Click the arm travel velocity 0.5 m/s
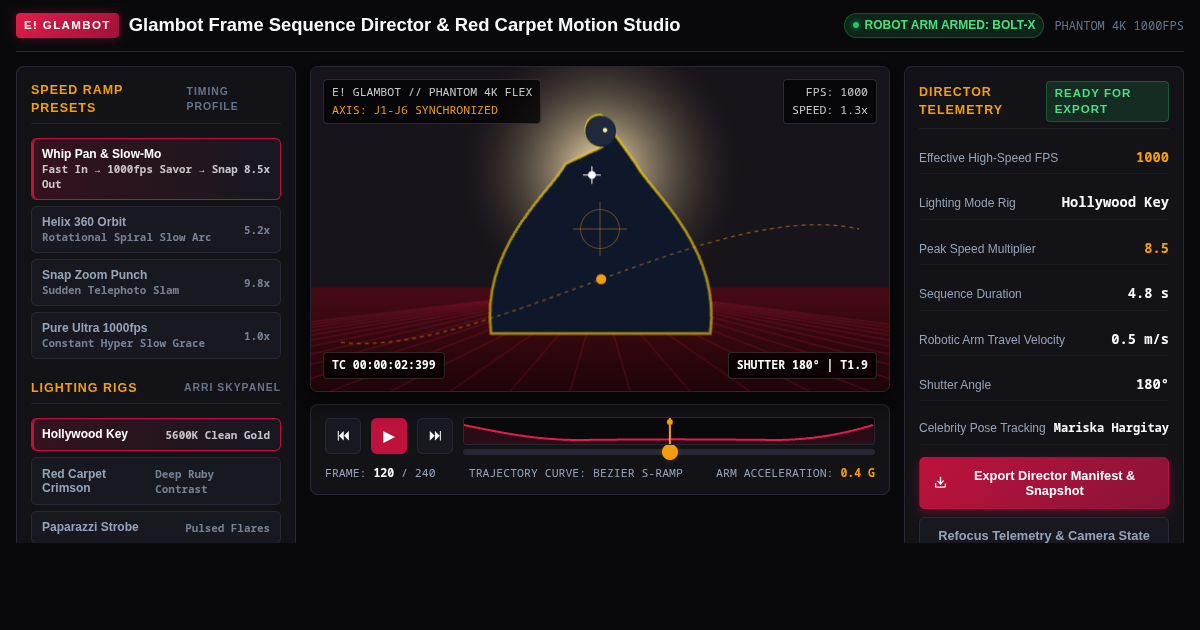Image resolution: width=1200 pixels, height=630 pixels. click(1140, 339)
